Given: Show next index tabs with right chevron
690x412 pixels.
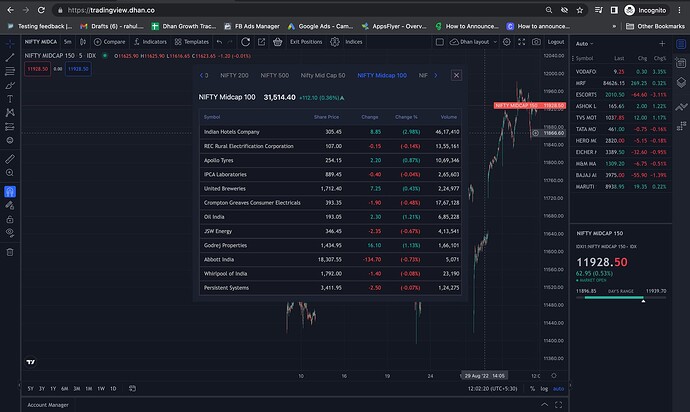Looking at the screenshot, I should [x=436, y=75].
